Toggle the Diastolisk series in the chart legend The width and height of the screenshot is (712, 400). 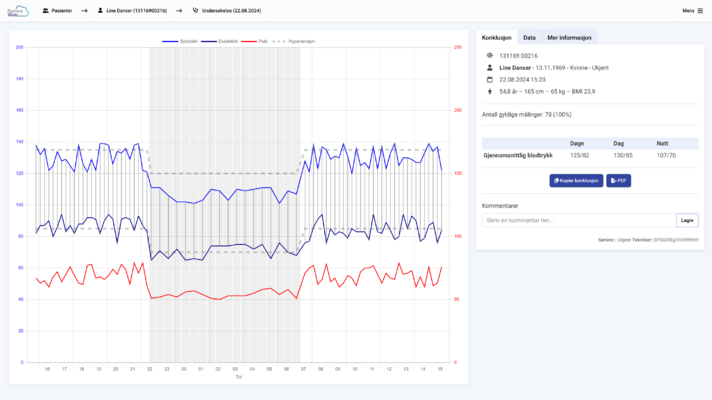[x=217, y=42]
